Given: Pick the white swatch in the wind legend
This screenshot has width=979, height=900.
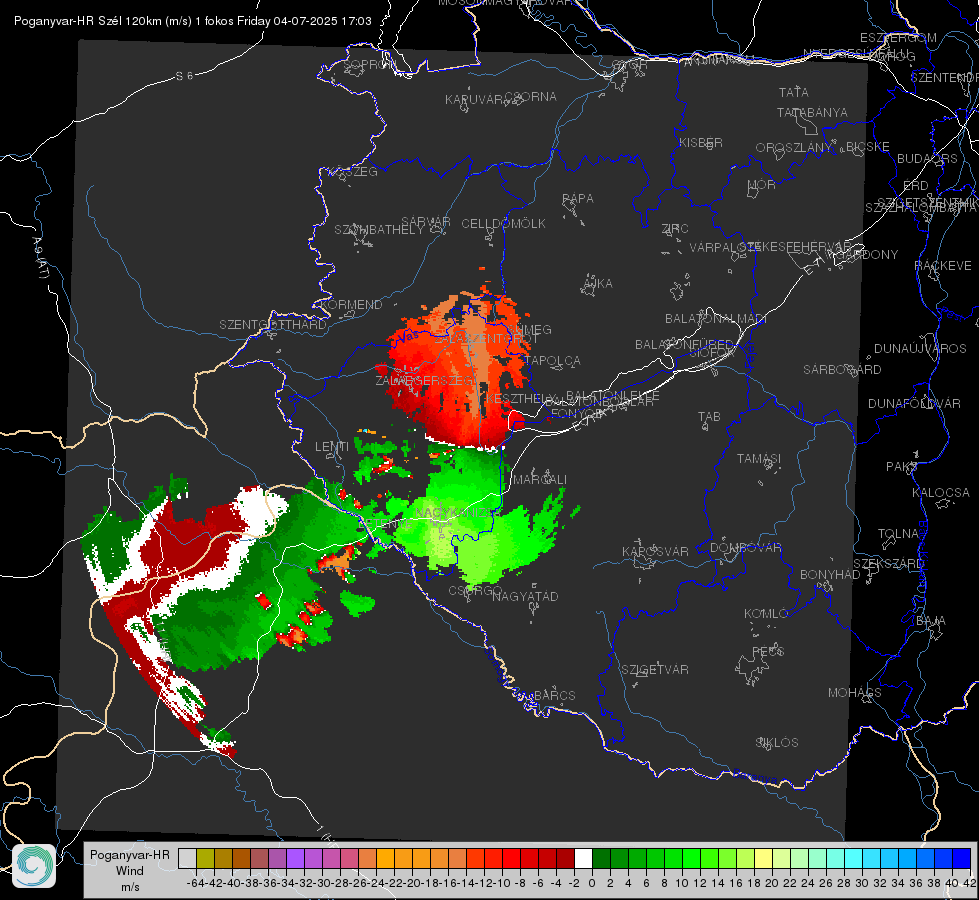Looking at the screenshot, I should coord(583,858).
